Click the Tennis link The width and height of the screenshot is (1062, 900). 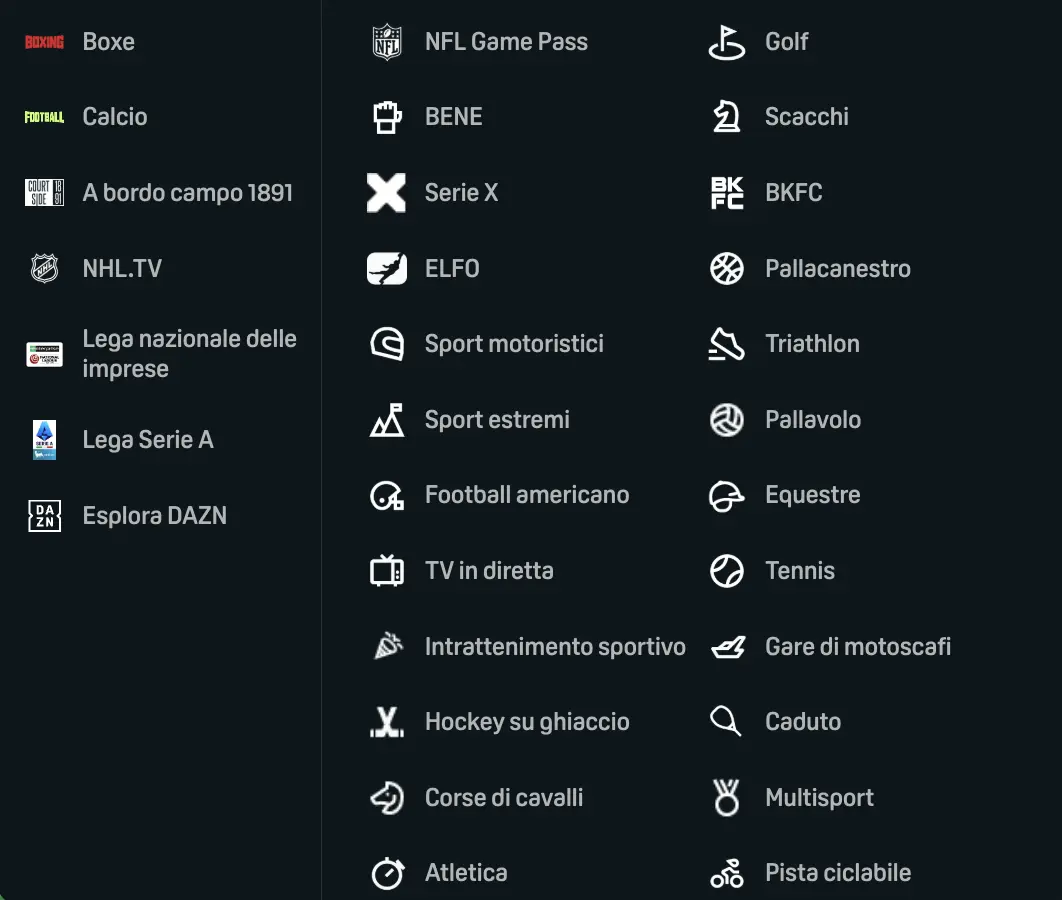(x=799, y=571)
